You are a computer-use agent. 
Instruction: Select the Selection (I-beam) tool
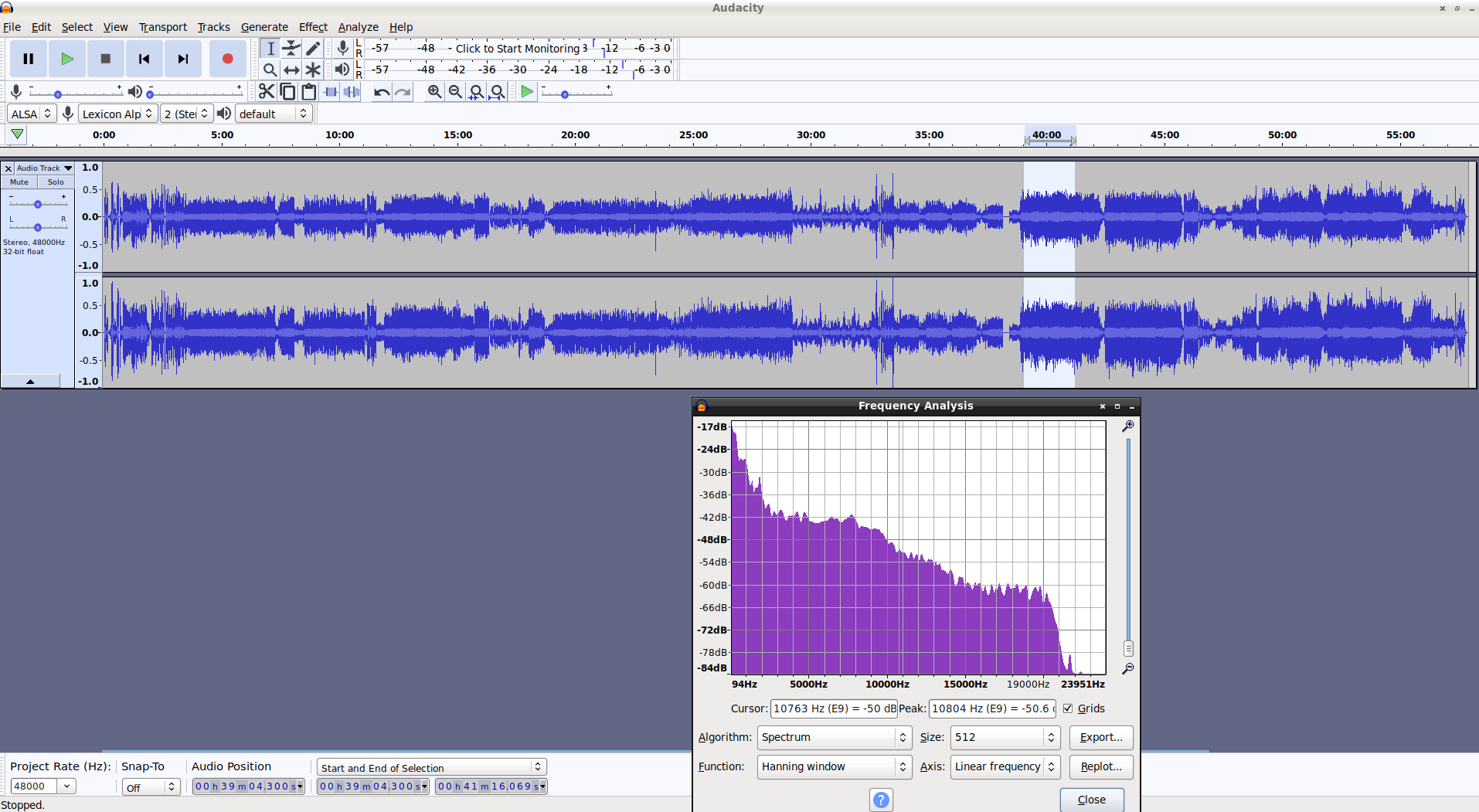270,49
